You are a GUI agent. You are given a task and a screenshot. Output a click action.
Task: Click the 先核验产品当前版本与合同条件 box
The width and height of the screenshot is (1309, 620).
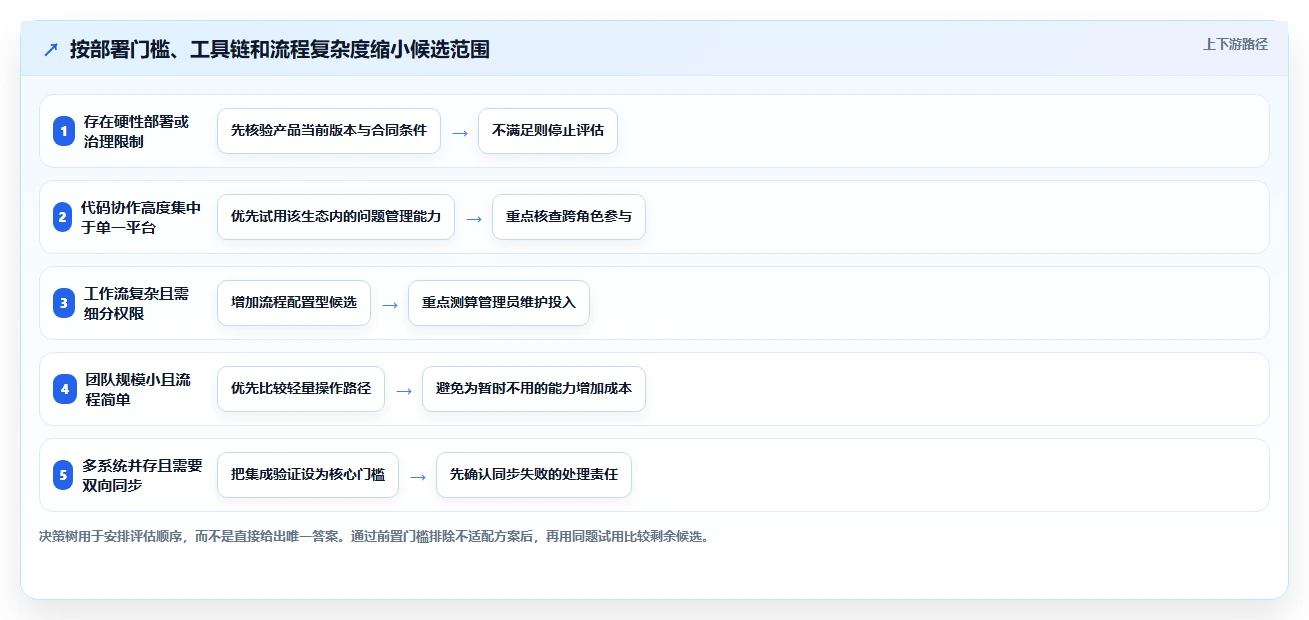[329, 131]
